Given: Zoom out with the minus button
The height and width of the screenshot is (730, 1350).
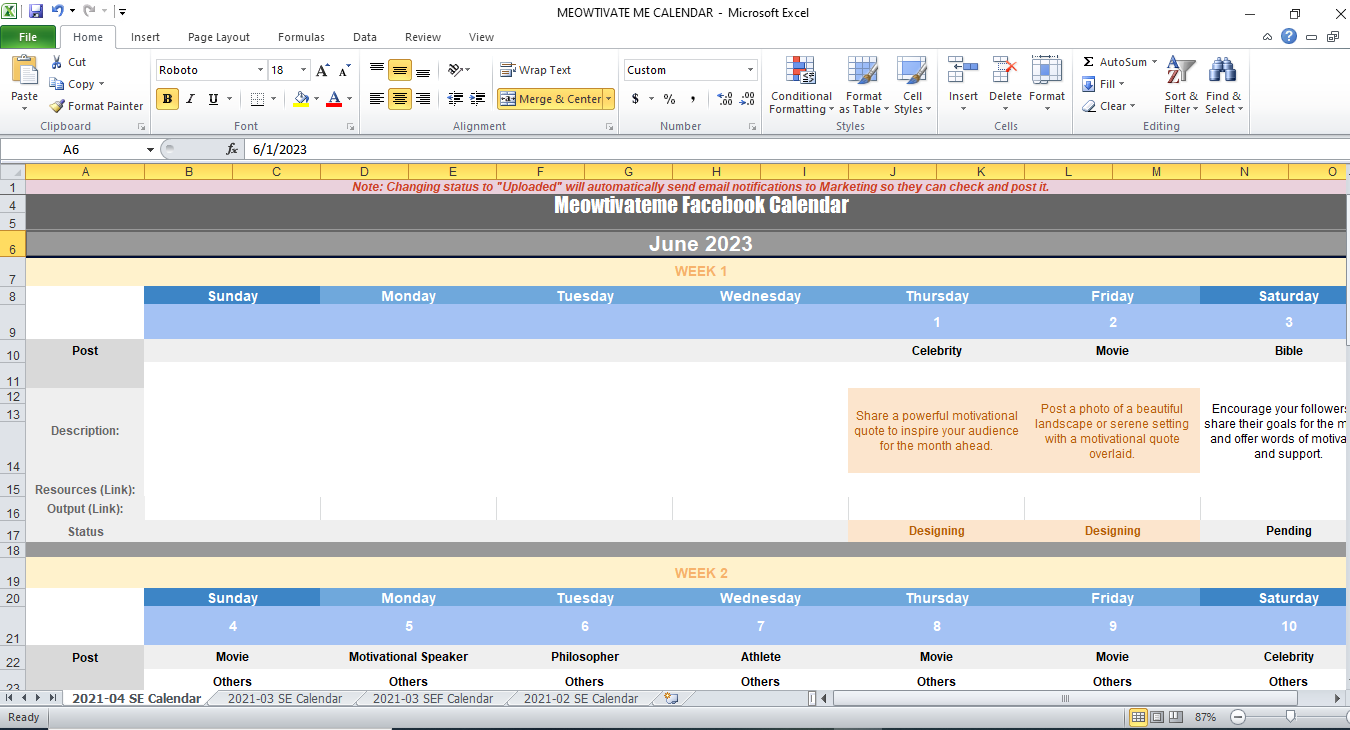Looking at the screenshot, I should 1238,717.
